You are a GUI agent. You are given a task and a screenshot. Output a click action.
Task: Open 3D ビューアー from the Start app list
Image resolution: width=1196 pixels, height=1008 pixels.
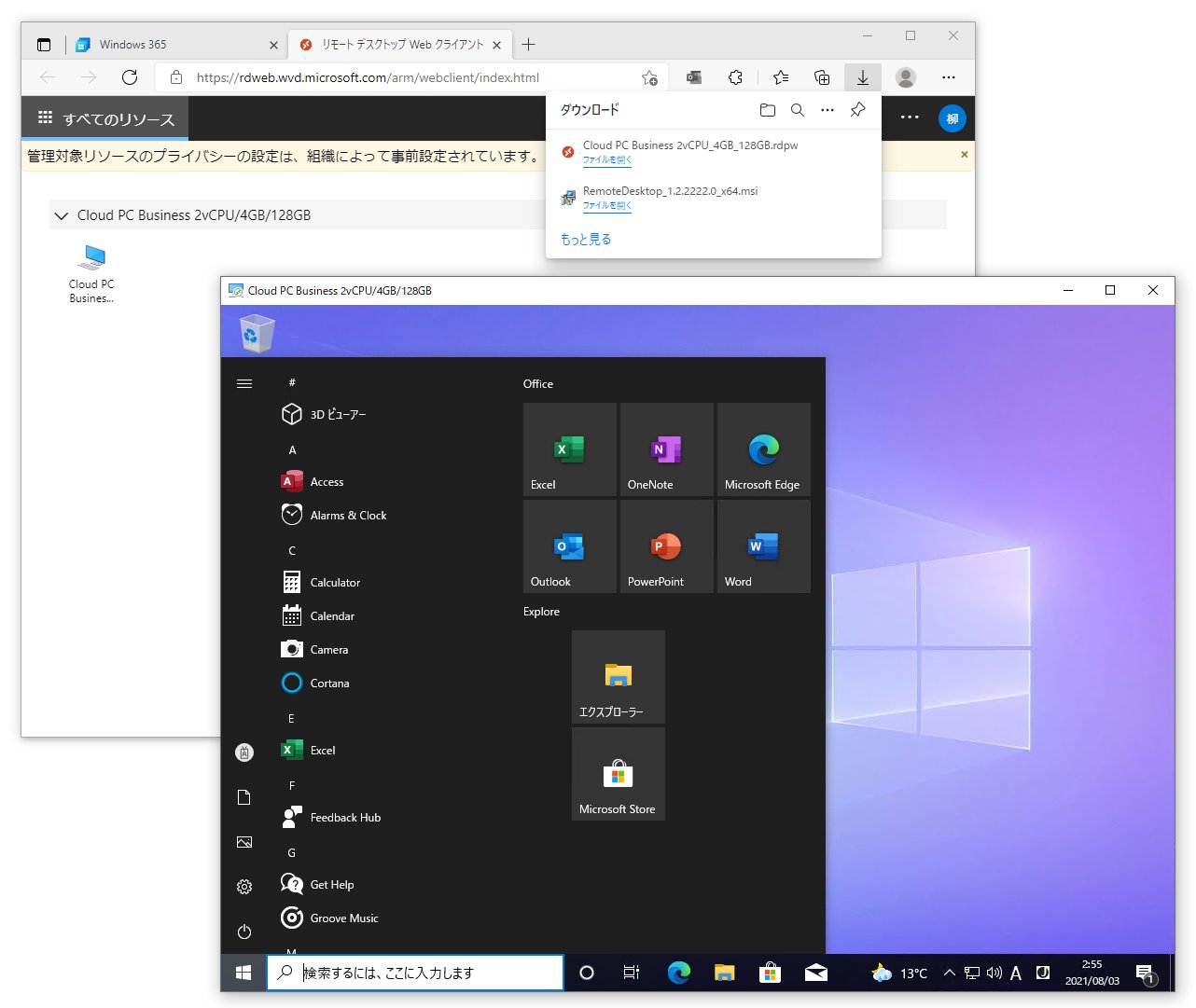[324, 414]
